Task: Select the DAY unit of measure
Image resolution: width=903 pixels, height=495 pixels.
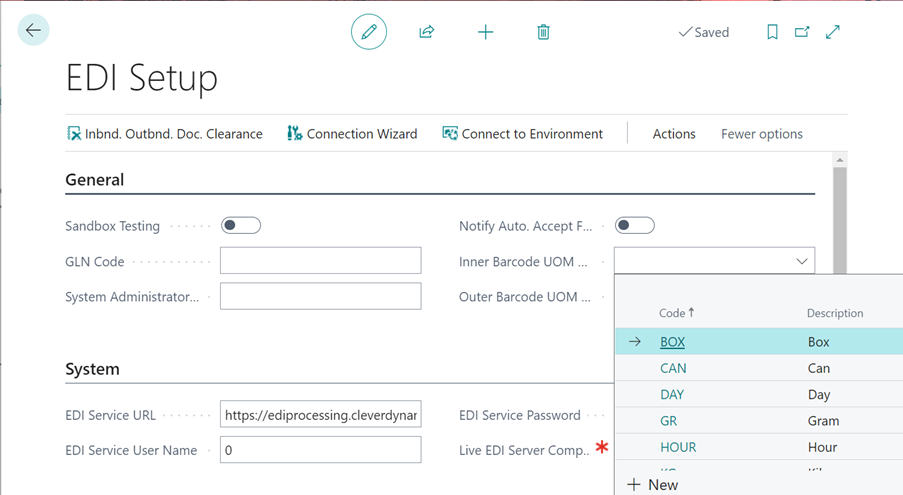Action: click(671, 395)
